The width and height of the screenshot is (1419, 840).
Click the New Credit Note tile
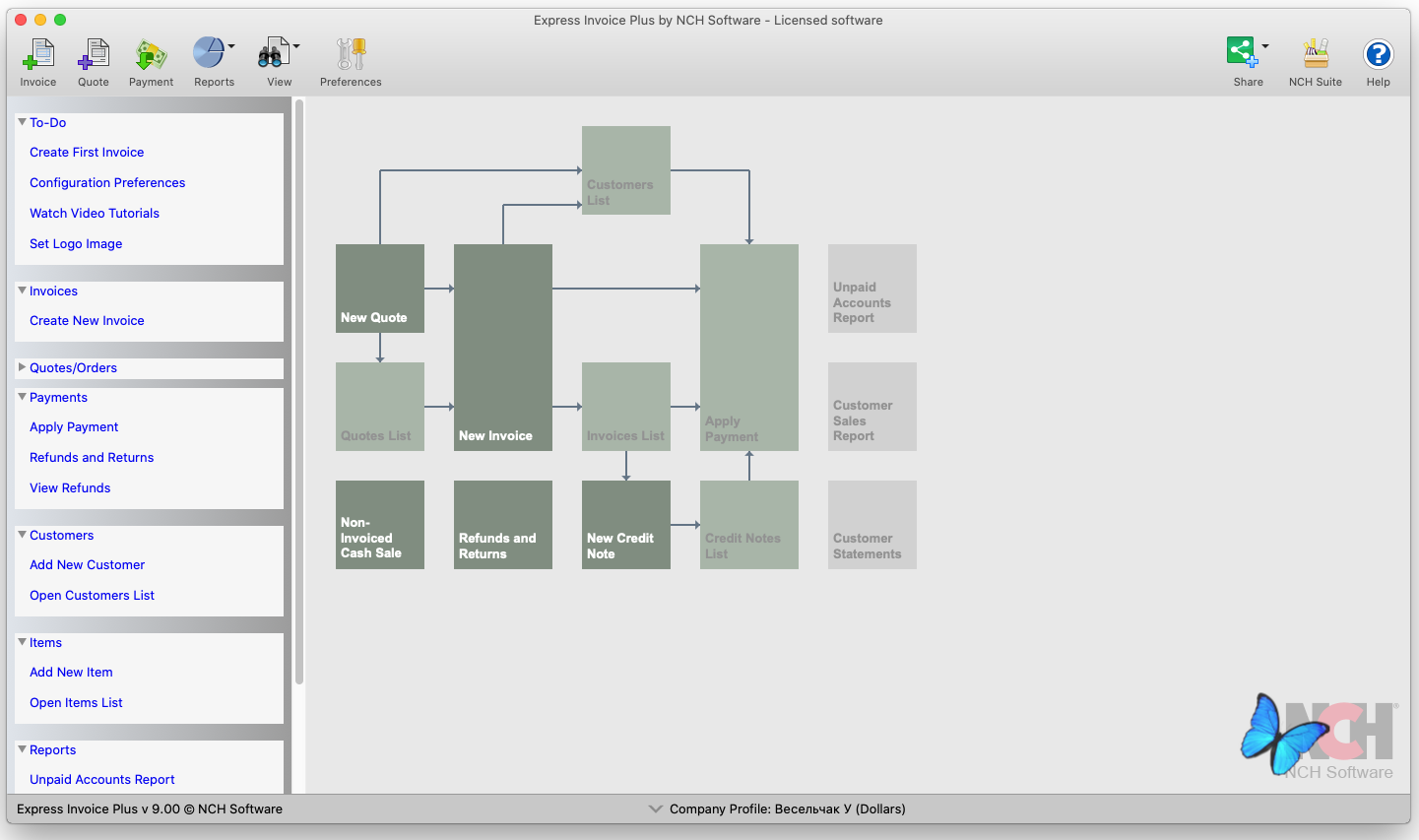(626, 525)
